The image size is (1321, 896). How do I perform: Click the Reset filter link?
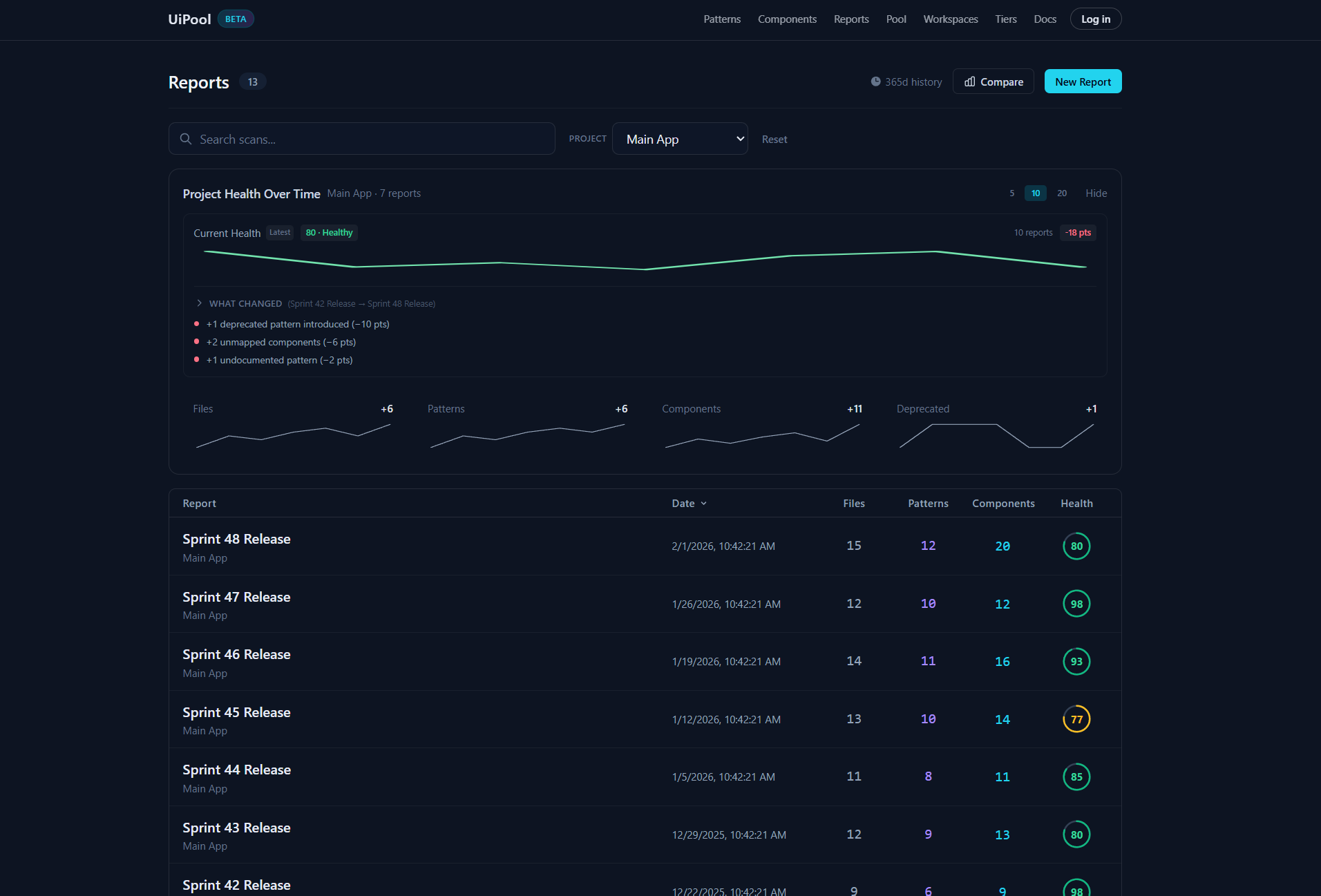[x=774, y=140]
